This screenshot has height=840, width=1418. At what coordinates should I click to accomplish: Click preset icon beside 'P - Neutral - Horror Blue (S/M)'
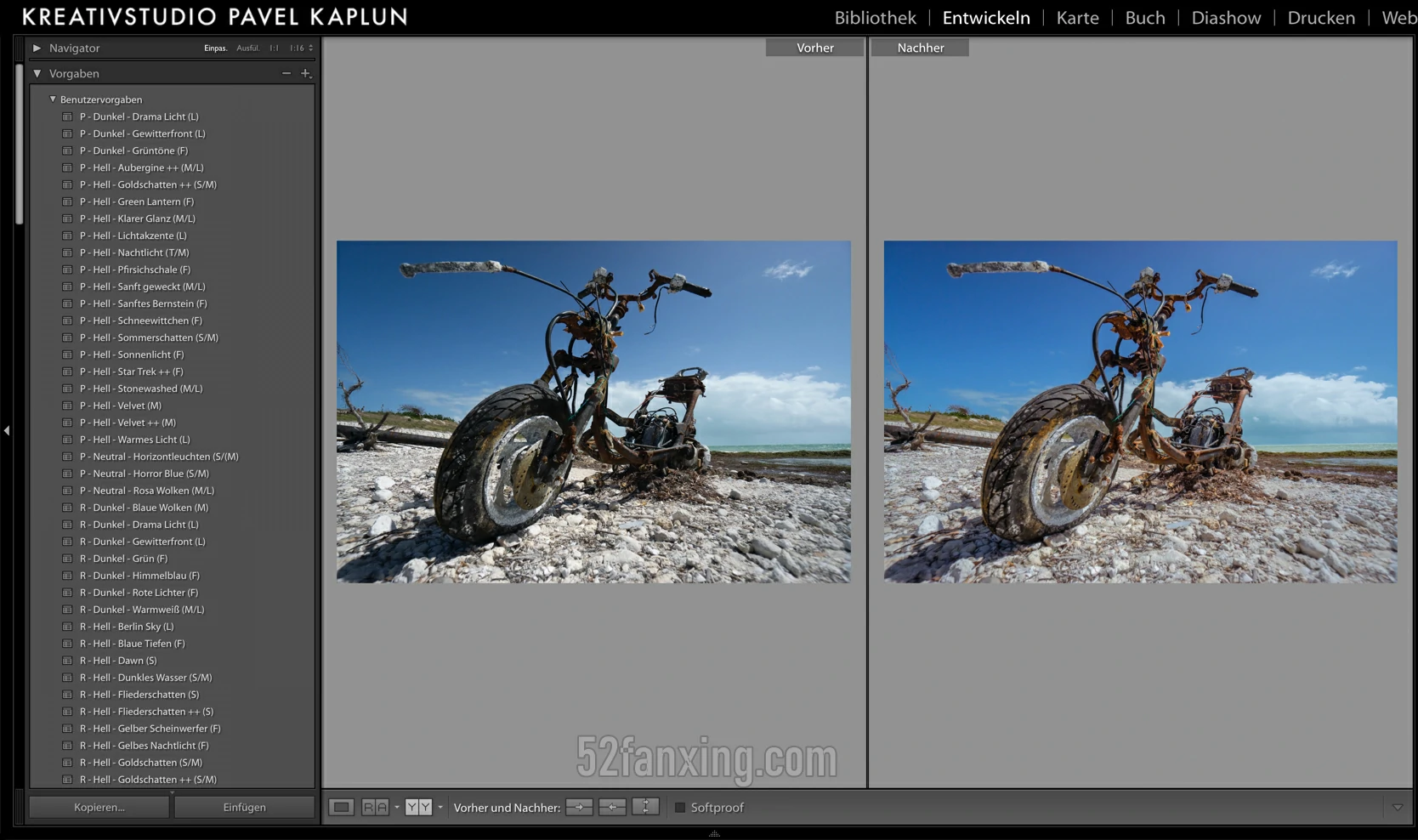click(67, 474)
